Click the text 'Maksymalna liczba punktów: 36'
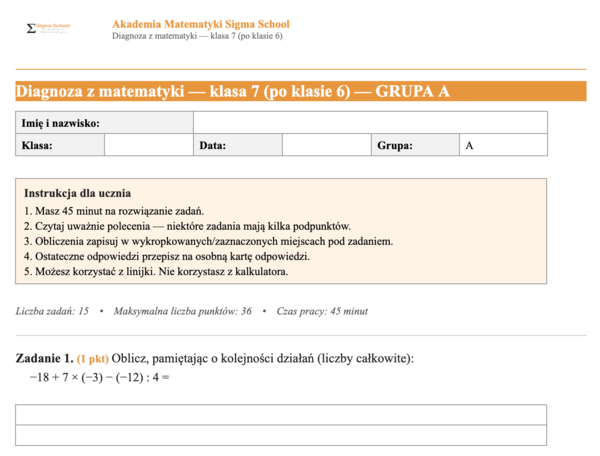This screenshot has height=456, width=600. pyautogui.click(x=183, y=311)
